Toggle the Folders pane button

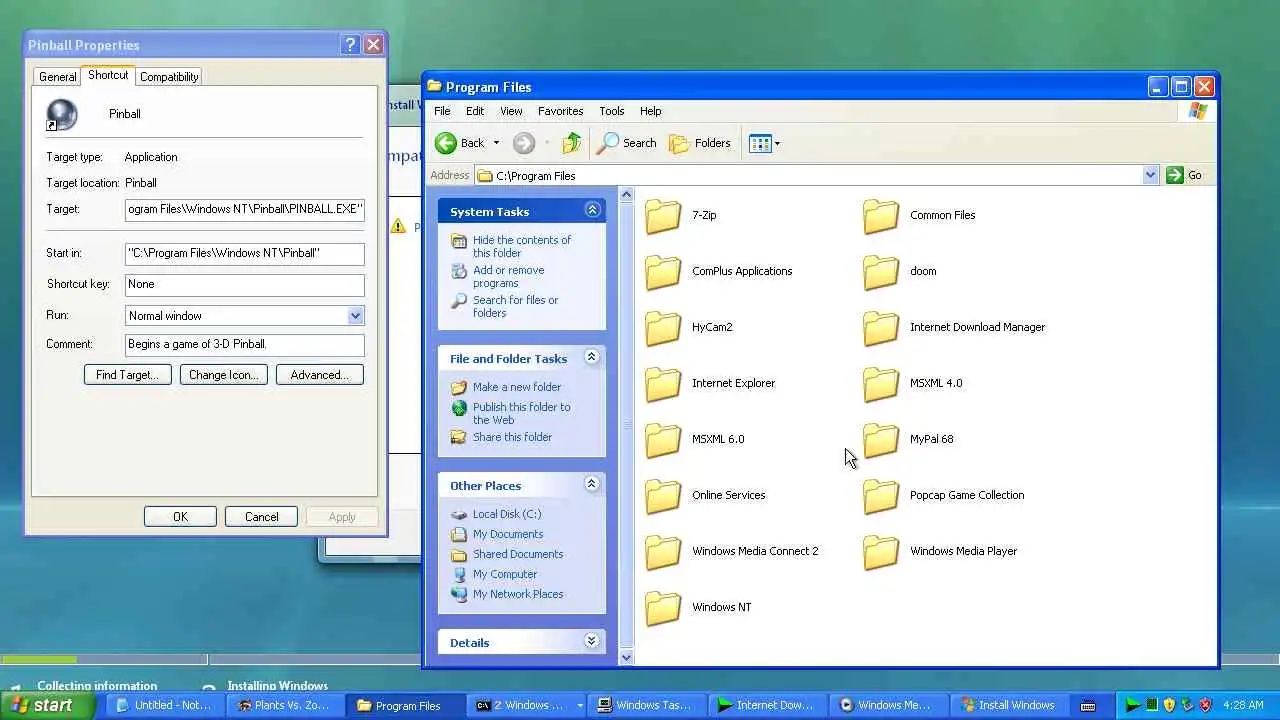click(700, 143)
